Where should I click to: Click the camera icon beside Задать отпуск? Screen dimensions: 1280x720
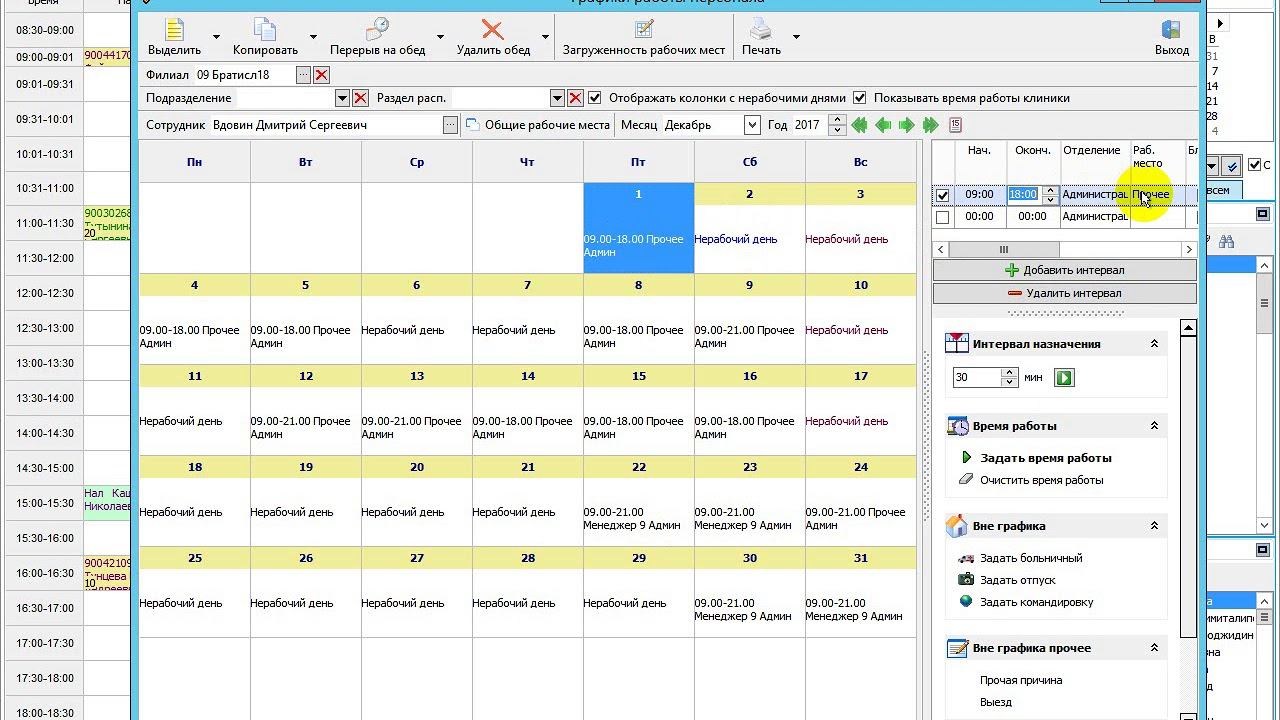click(966, 580)
